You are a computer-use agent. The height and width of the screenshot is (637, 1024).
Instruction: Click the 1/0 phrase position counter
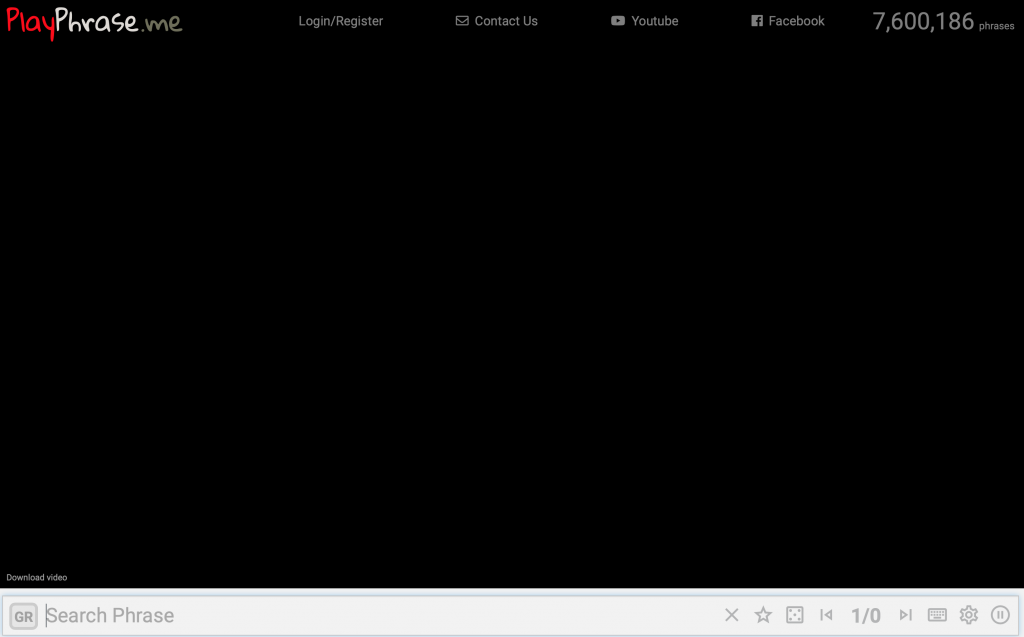pyautogui.click(x=866, y=616)
